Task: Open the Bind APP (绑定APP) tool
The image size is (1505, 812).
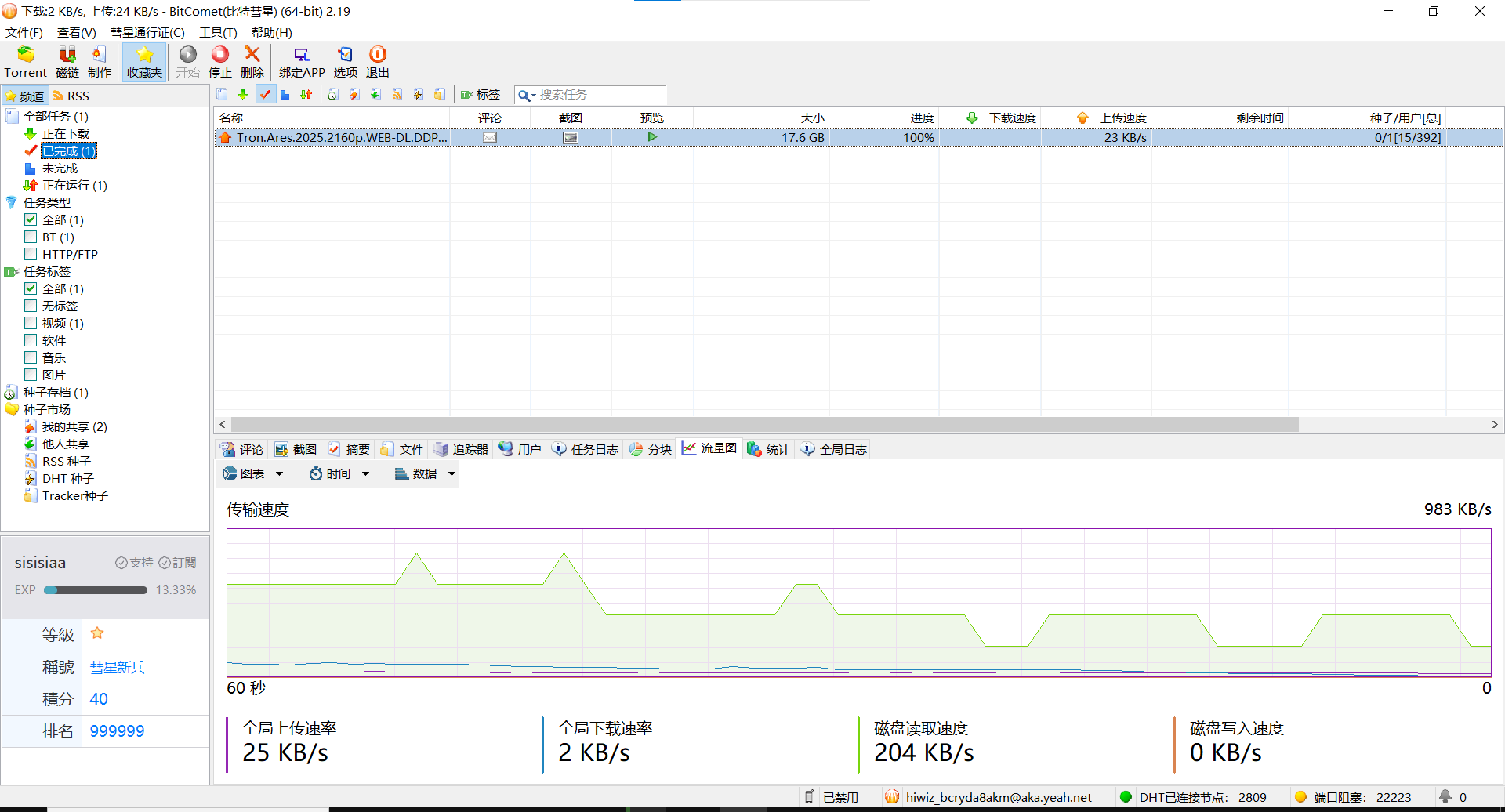Action: point(302,55)
